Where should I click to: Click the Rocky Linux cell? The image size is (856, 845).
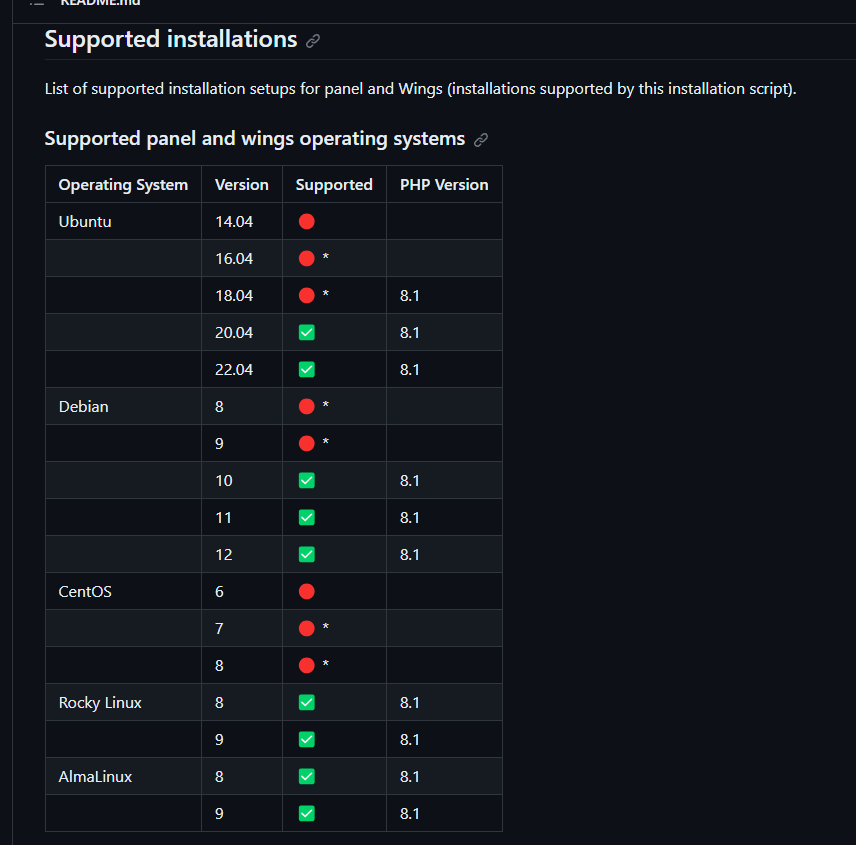tap(100, 702)
